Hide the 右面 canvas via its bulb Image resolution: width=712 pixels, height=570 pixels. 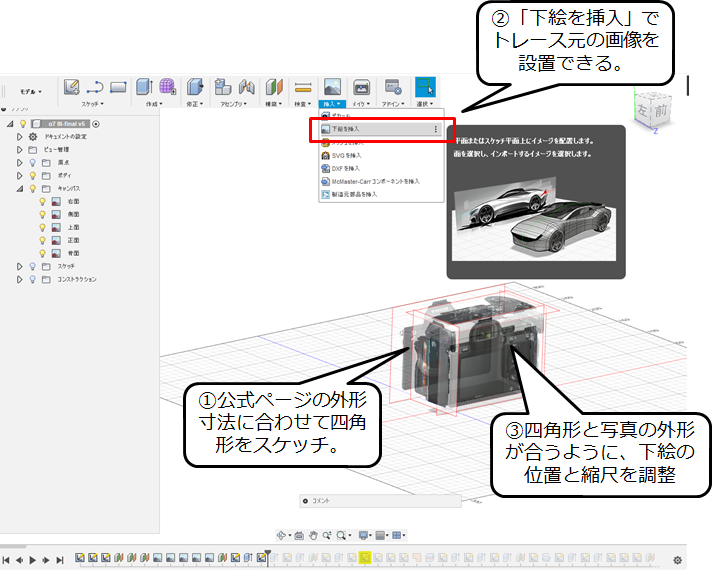point(42,201)
